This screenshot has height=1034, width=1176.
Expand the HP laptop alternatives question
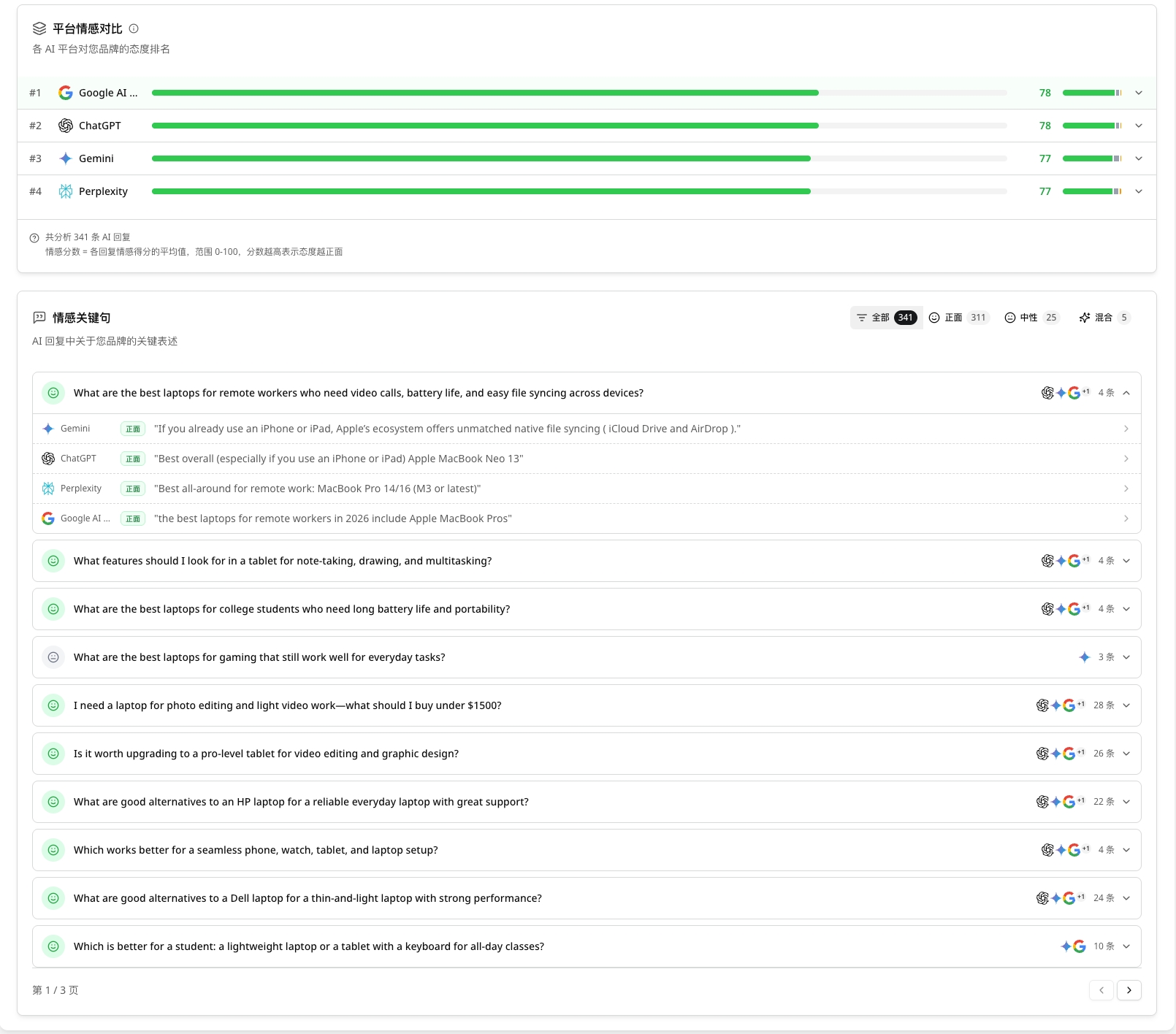pyautogui.click(x=1126, y=802)
